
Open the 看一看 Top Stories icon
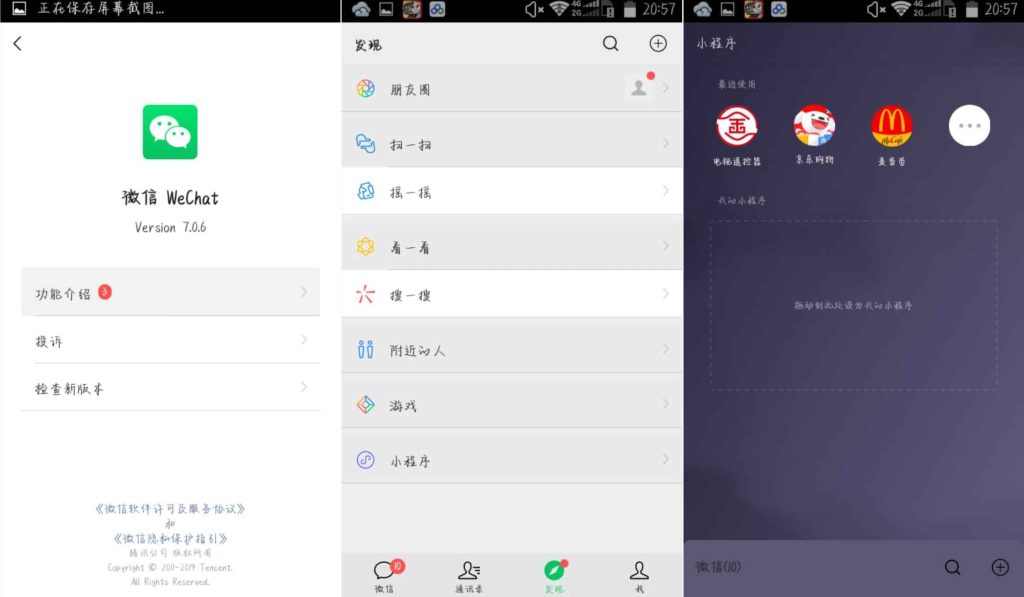click(366, 246)
